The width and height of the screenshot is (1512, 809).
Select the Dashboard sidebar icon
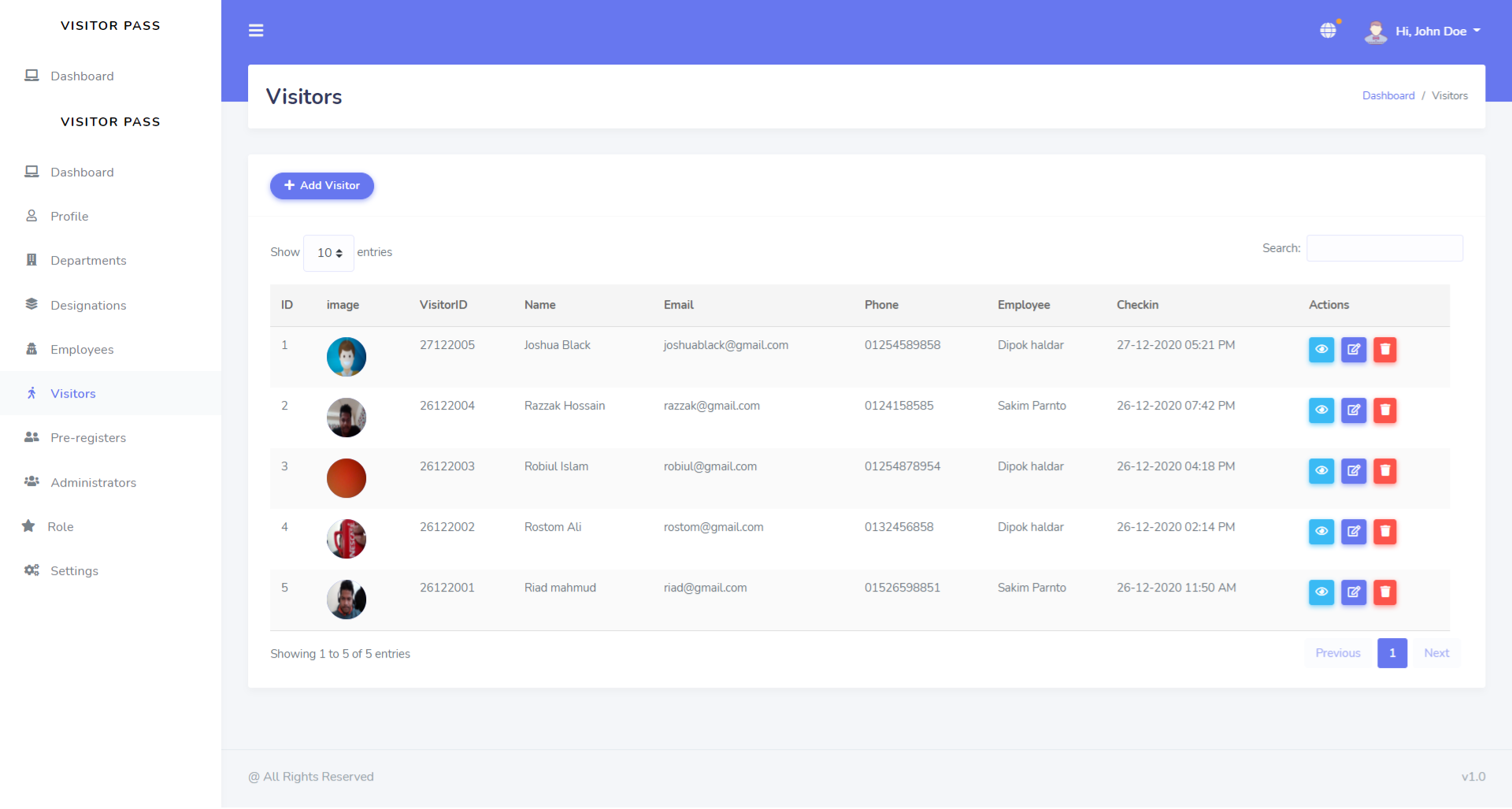coord(31,172)
